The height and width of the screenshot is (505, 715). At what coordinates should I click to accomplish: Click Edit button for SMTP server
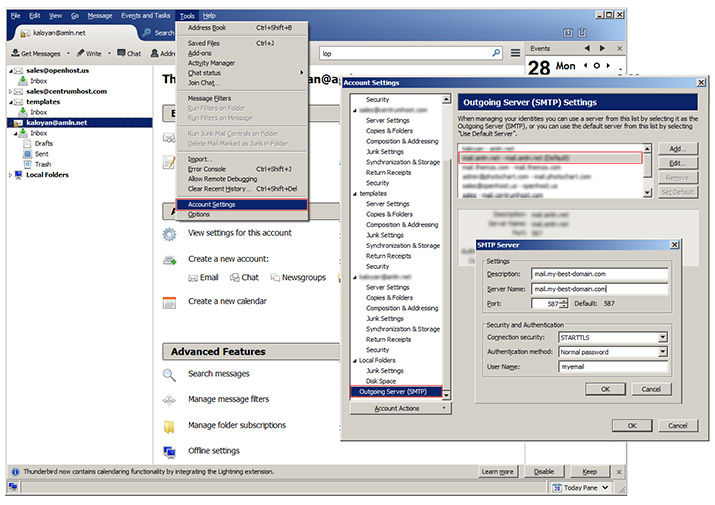pyautogui.click(x=678, y=163)
